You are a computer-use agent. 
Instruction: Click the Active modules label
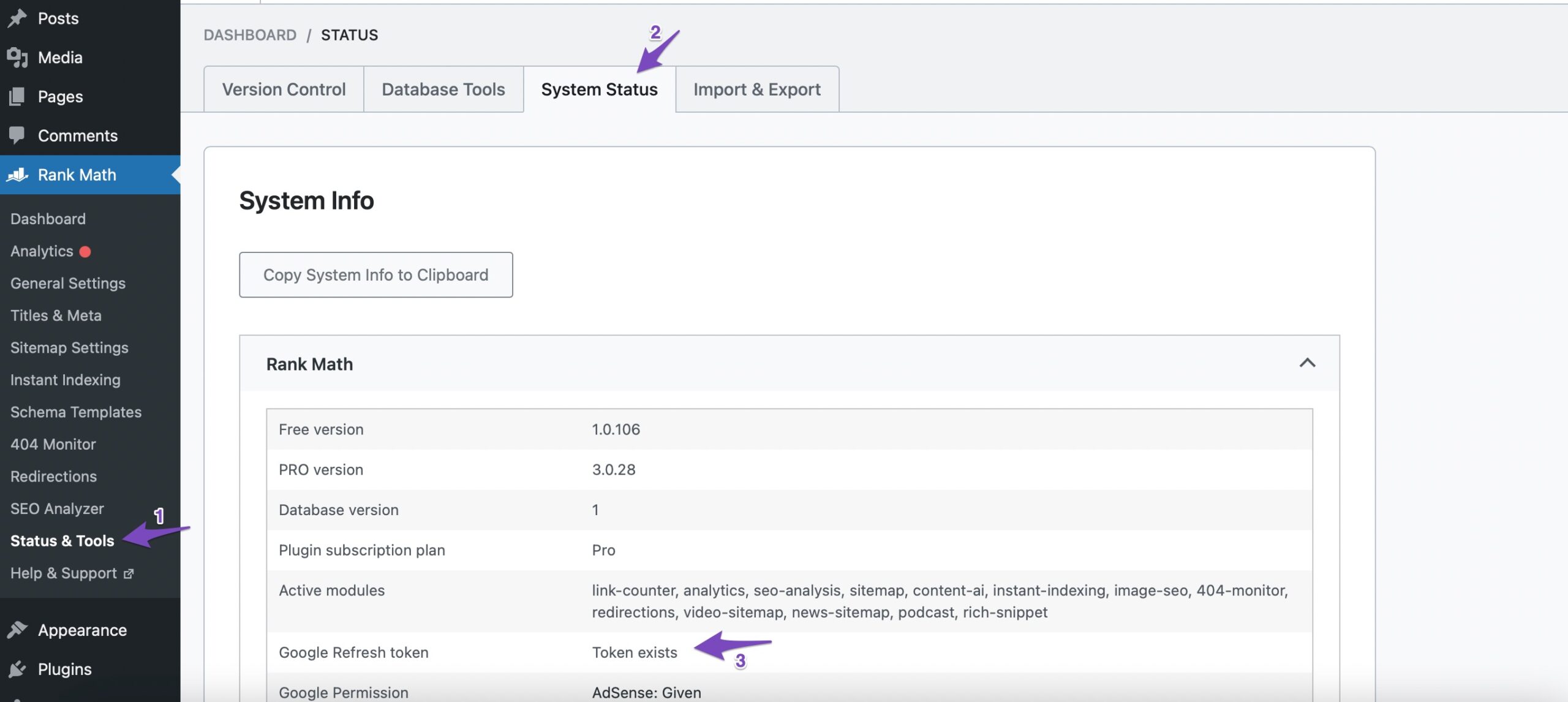(x=331, y=591)
